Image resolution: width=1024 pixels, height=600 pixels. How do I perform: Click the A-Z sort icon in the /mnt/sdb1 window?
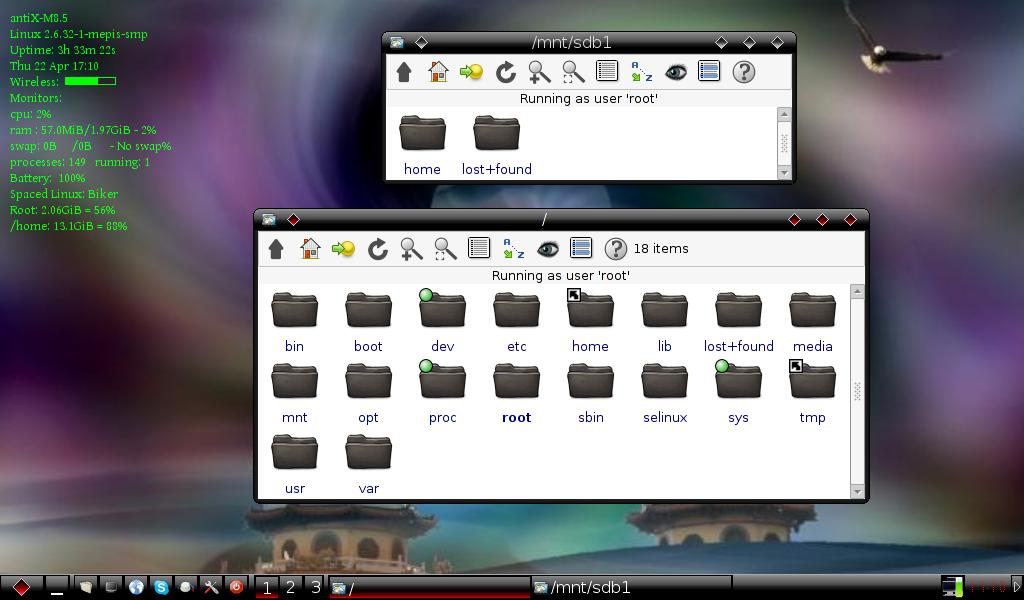pyautogui.click(x=641, y=72)
